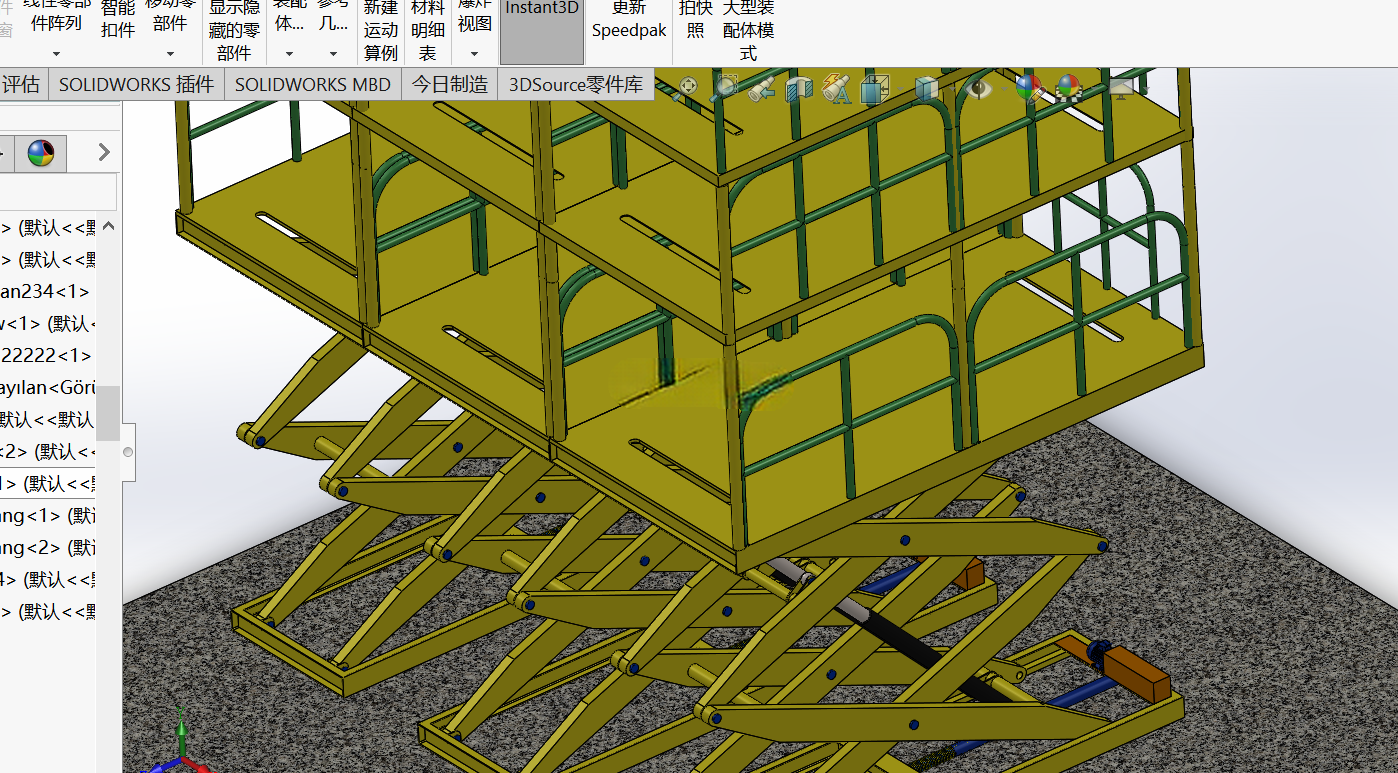Click the 更新 Speedpak button
Viewport: 1398px width, 773px height.
click(x=629, y=20)
